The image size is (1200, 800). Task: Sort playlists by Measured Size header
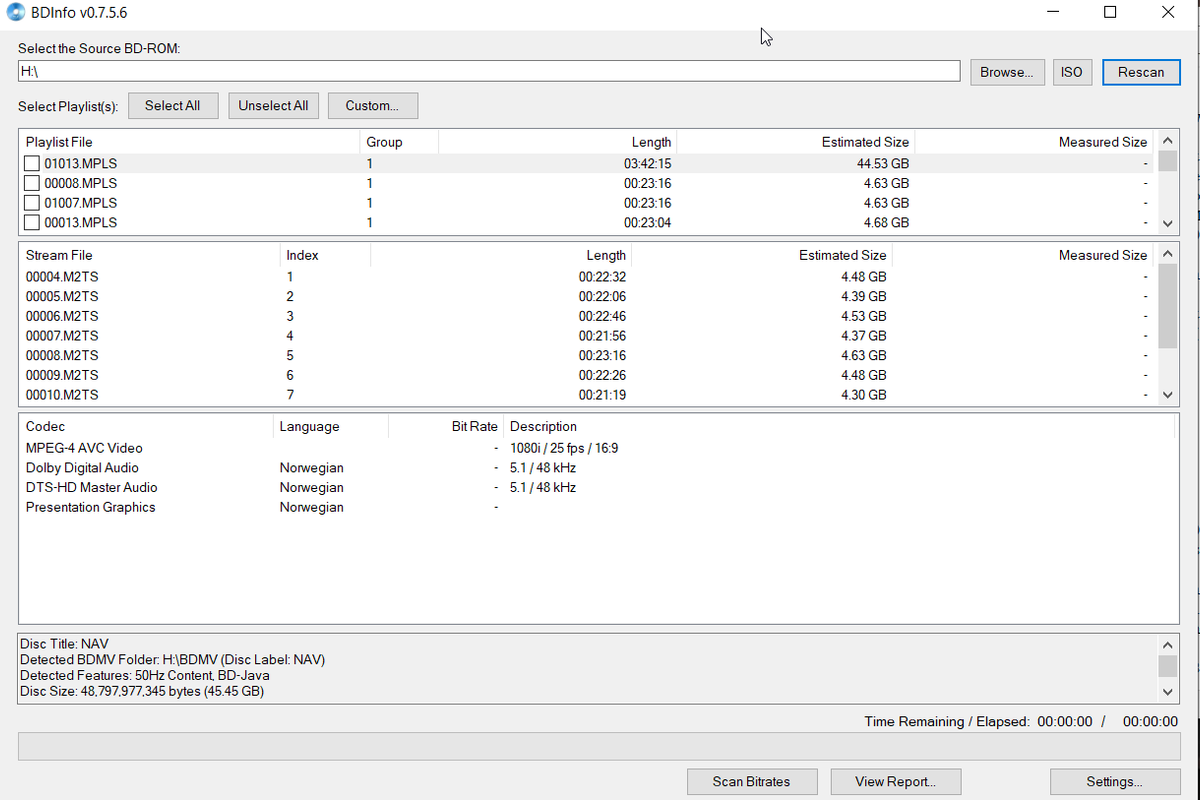(x=1033, y=142)
